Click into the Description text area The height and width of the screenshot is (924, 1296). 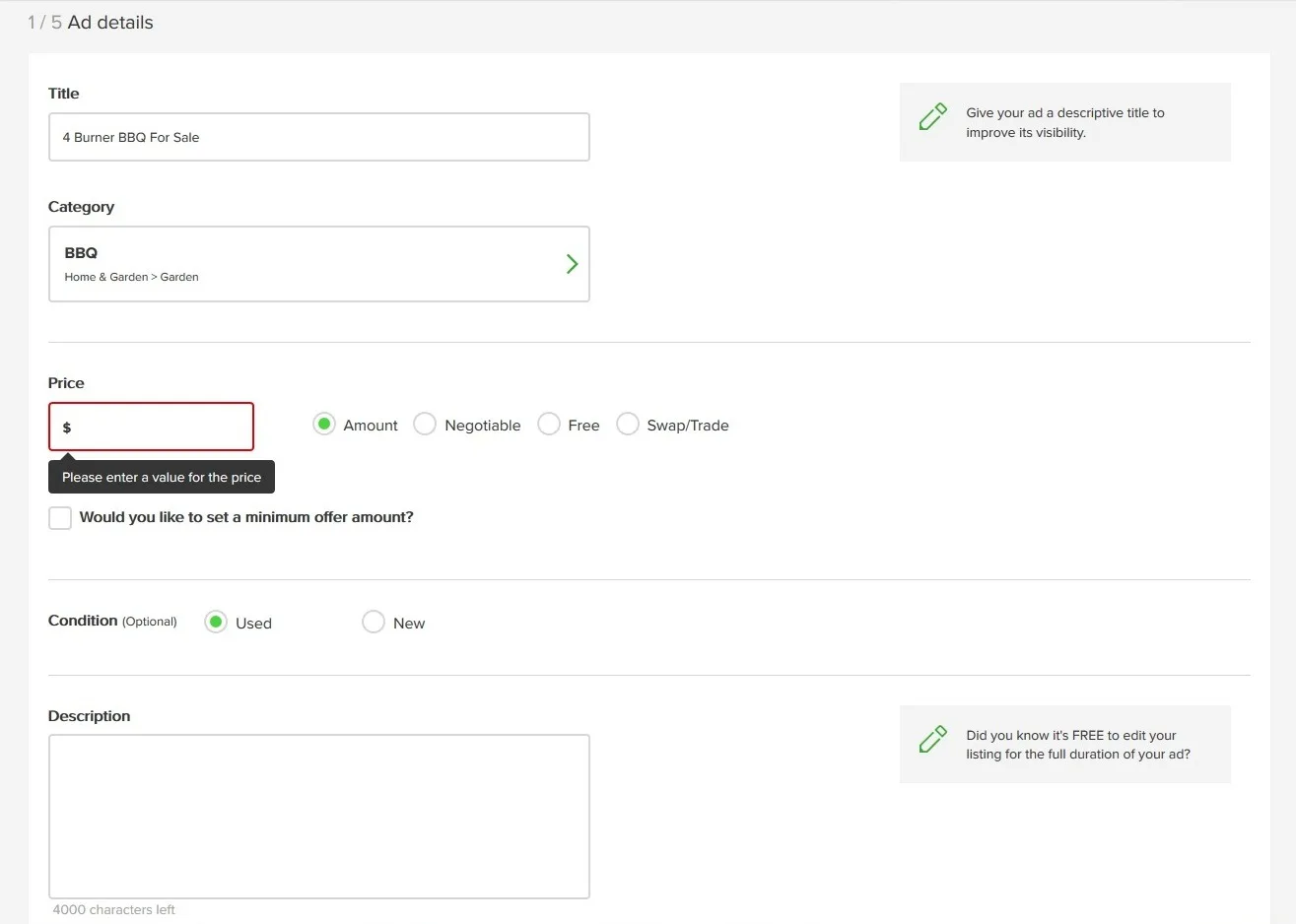pos(319,816)
